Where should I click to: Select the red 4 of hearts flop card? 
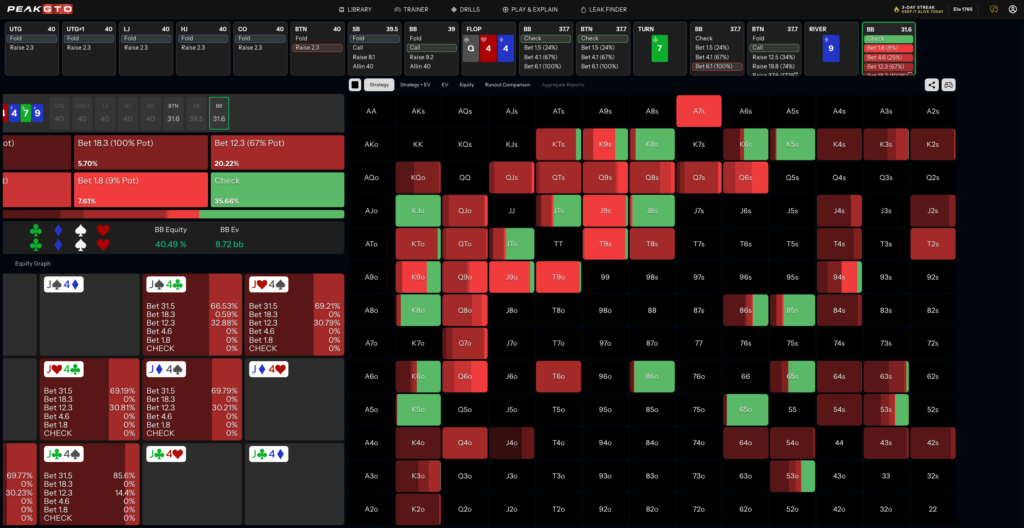[488, 48]
